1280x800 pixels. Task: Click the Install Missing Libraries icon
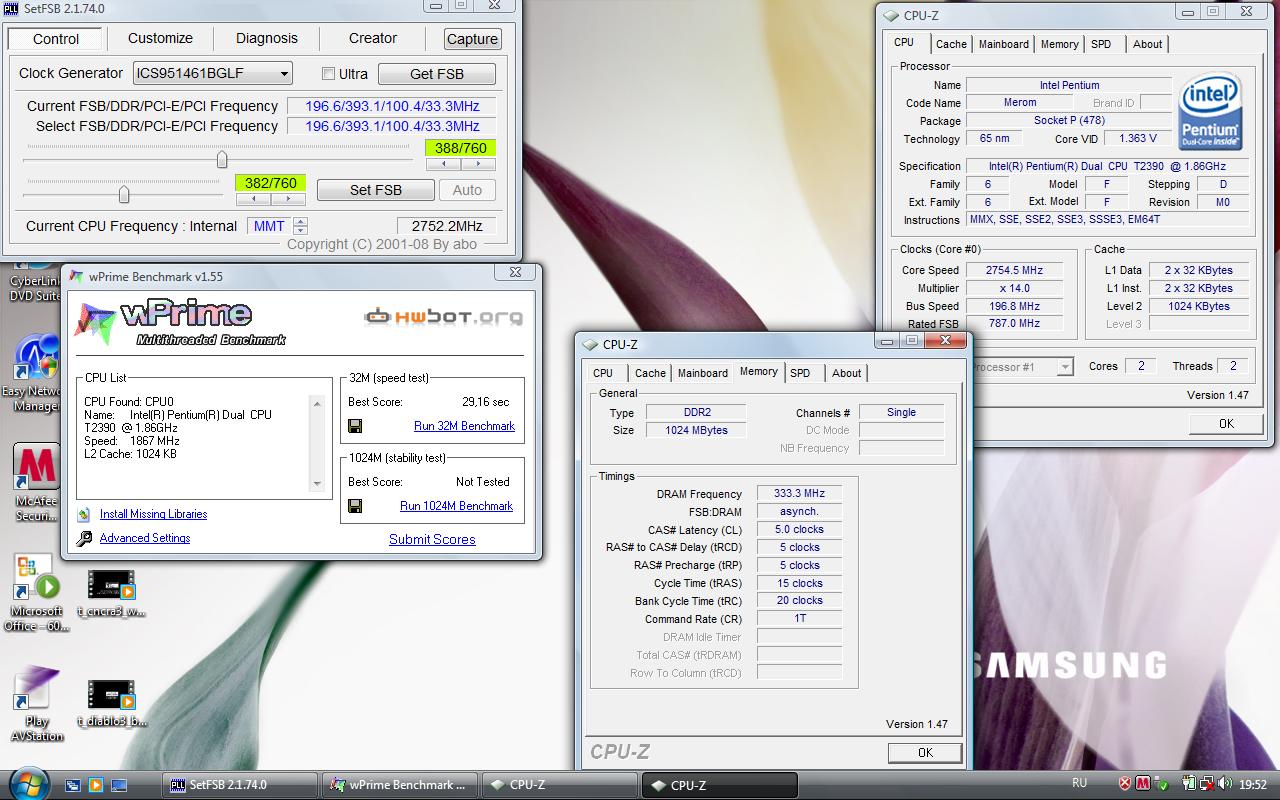[x=84, y=514]
